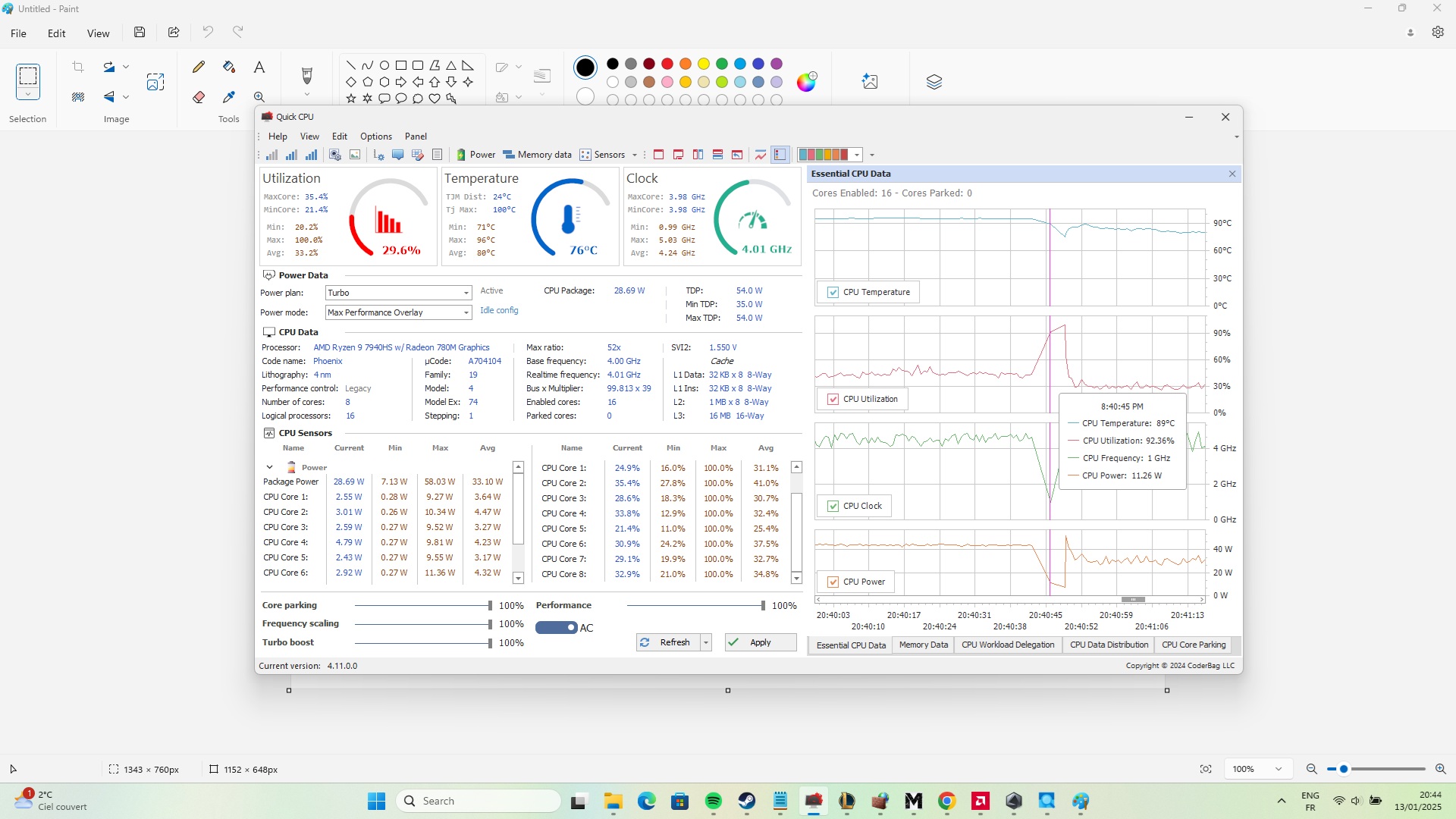Click the Sensors toolbar icon

click(603, 155)
